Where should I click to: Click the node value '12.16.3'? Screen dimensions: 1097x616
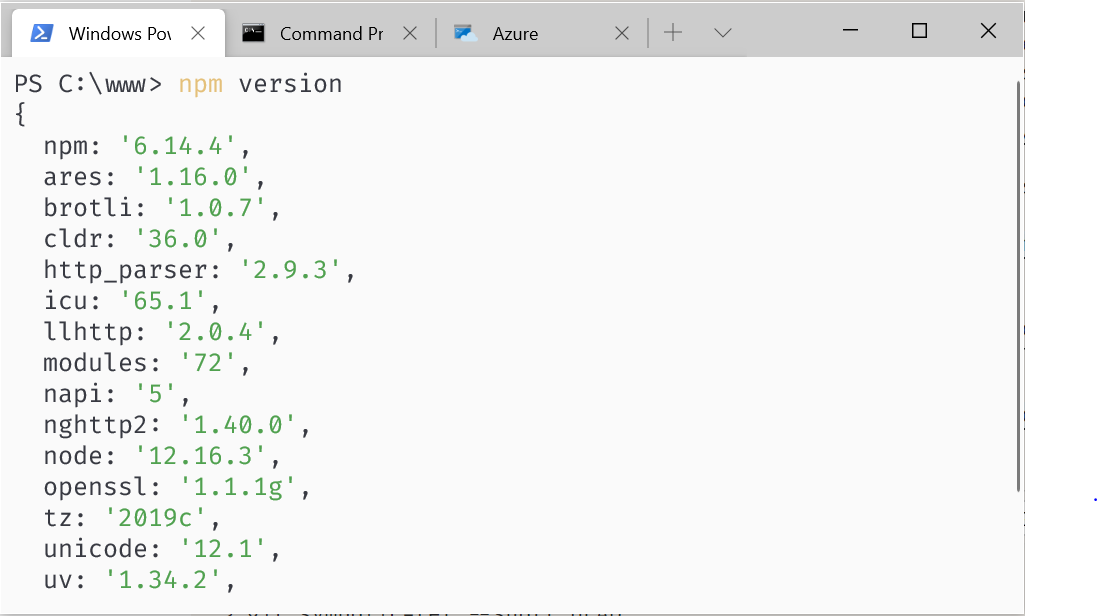(x=200, y=456)
